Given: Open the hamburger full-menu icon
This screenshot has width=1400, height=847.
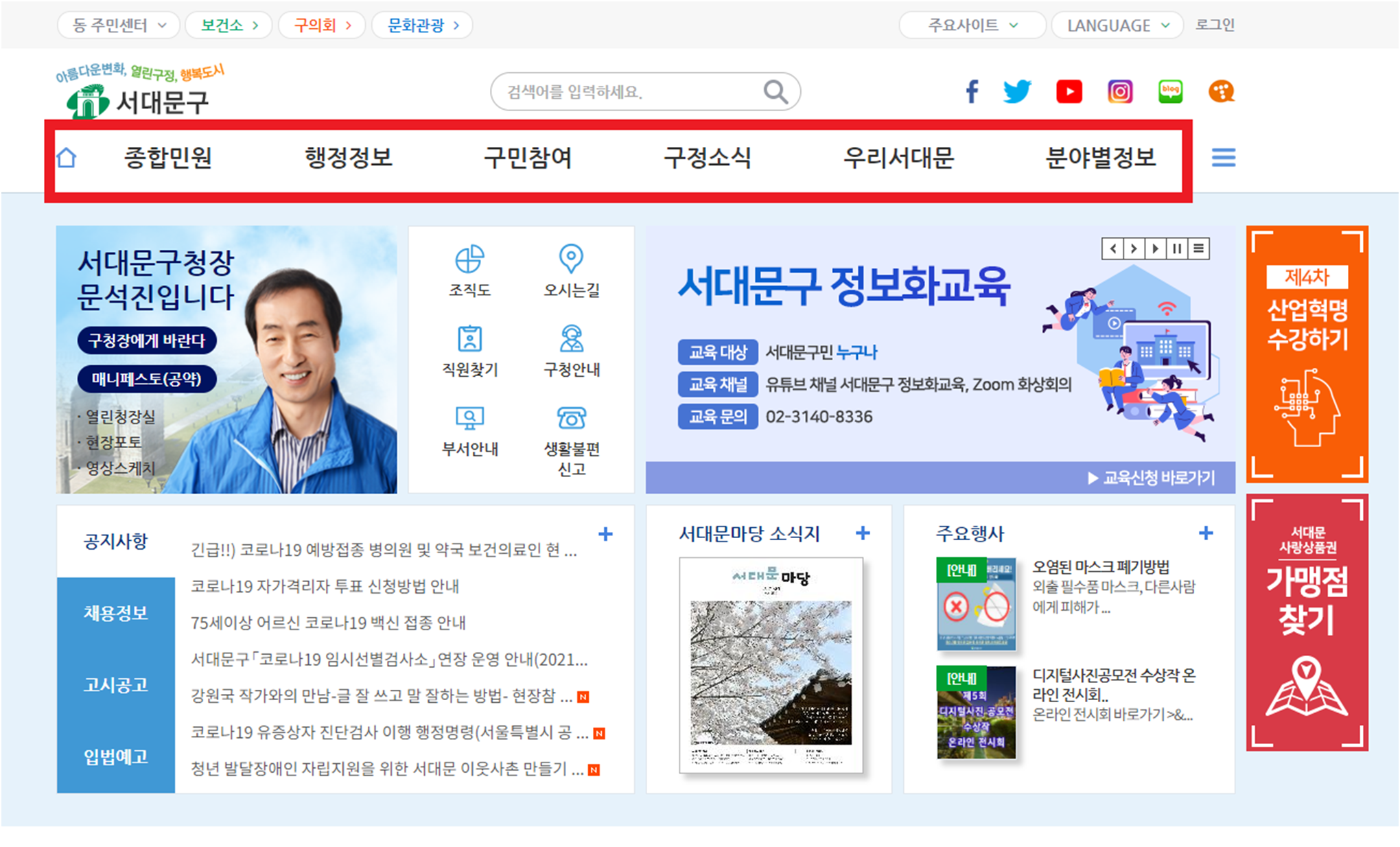Looking at the screenshot, I should click(1223, 158).
